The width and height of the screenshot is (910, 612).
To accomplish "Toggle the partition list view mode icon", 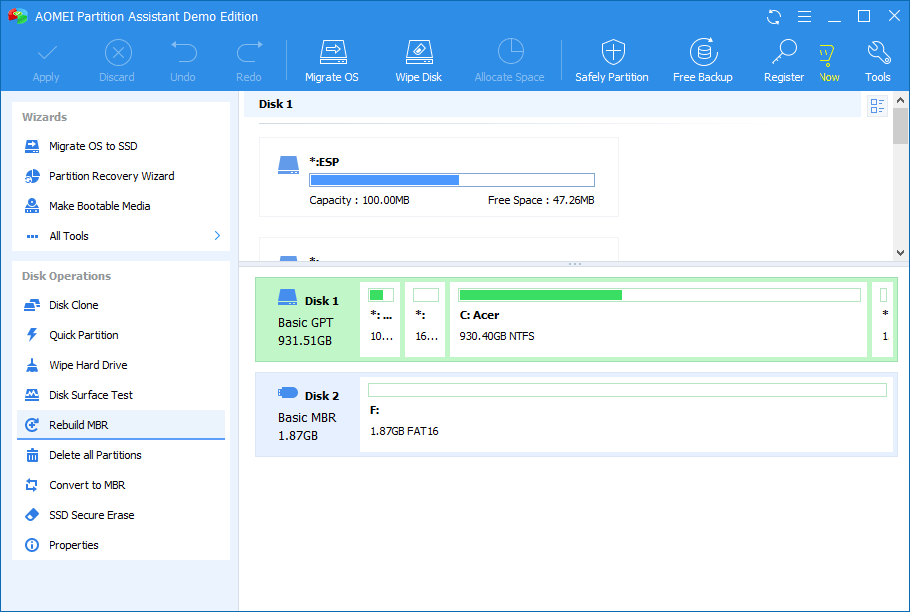I will pos(877,106).
